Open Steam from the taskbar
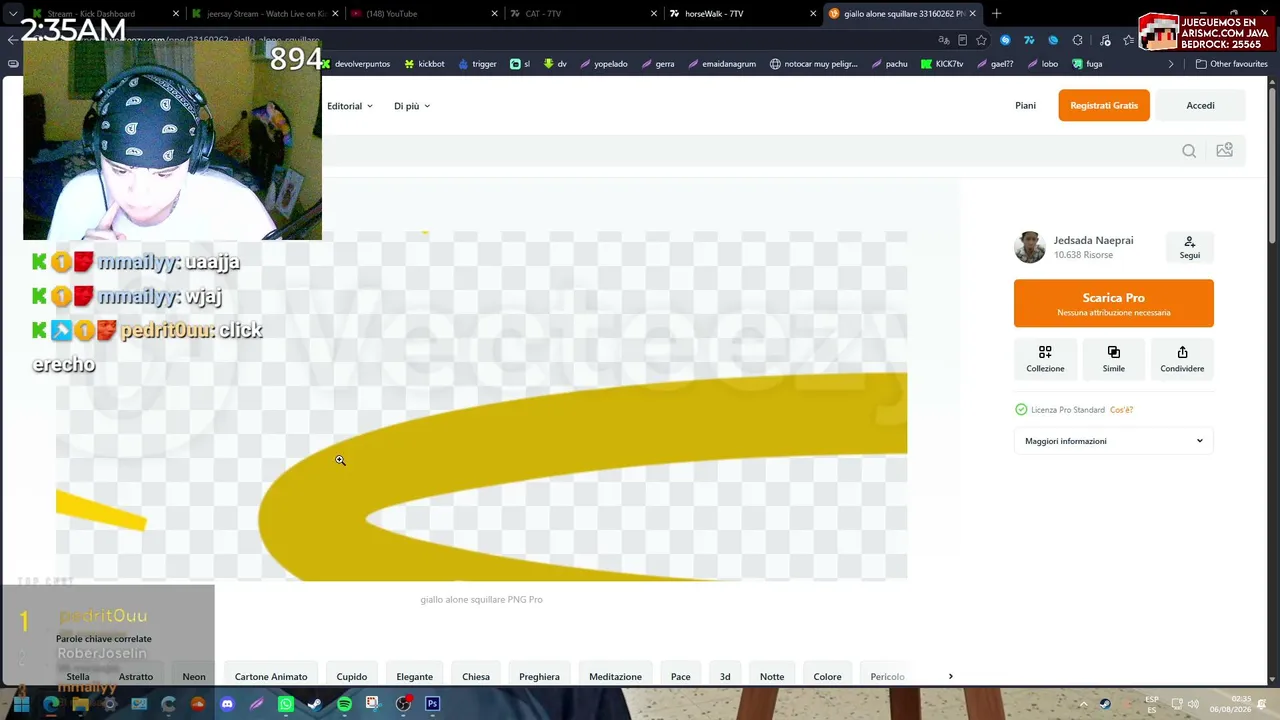The width and height of the screenshot is (1280, 720). [315, 704]
